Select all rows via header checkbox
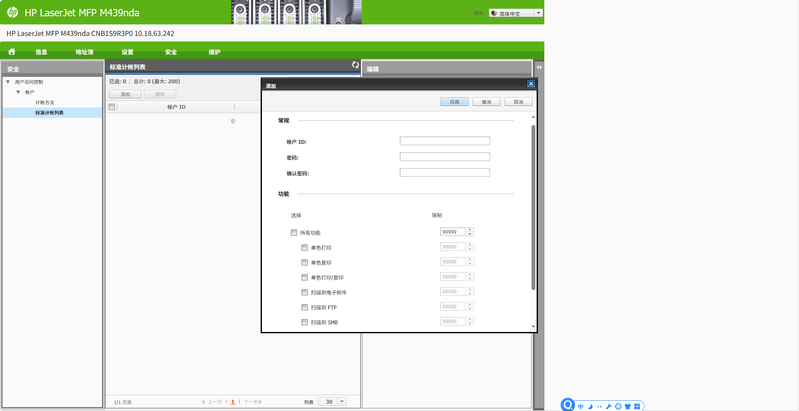The width and height of the screenshot is (799, 411). pyautogui.click(x=112, y=106)
